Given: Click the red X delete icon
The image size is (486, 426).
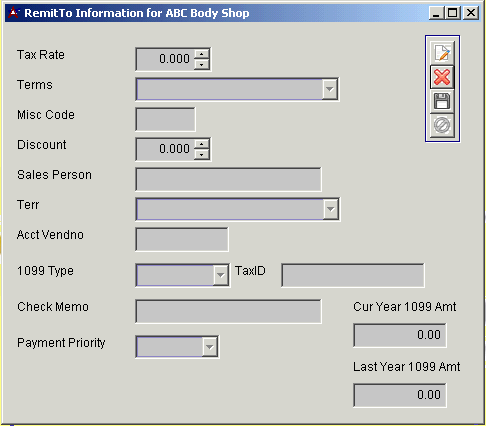Looking at the screenshot, I should pos(442,77).
